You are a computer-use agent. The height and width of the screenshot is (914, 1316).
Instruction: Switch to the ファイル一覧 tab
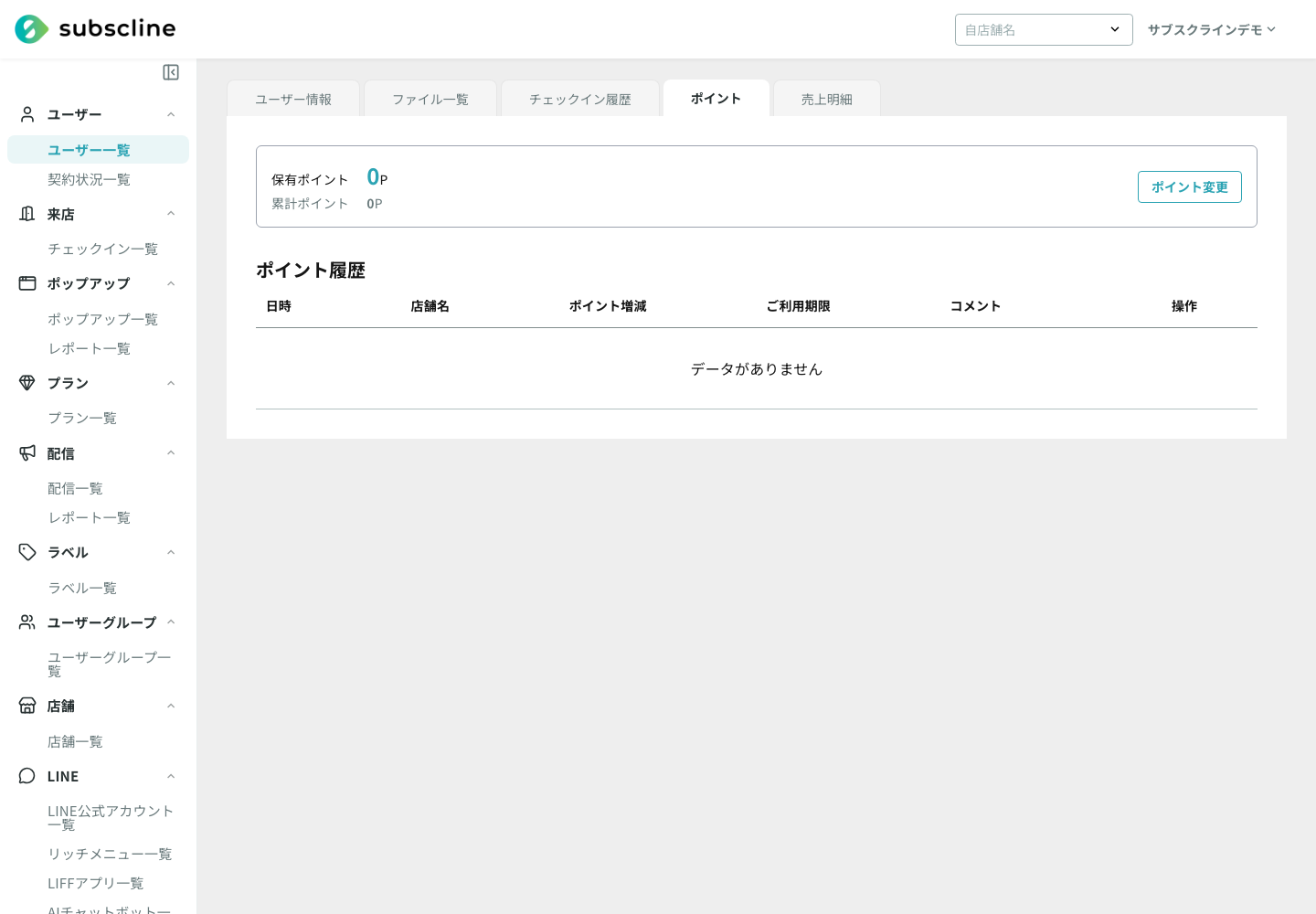430,99
